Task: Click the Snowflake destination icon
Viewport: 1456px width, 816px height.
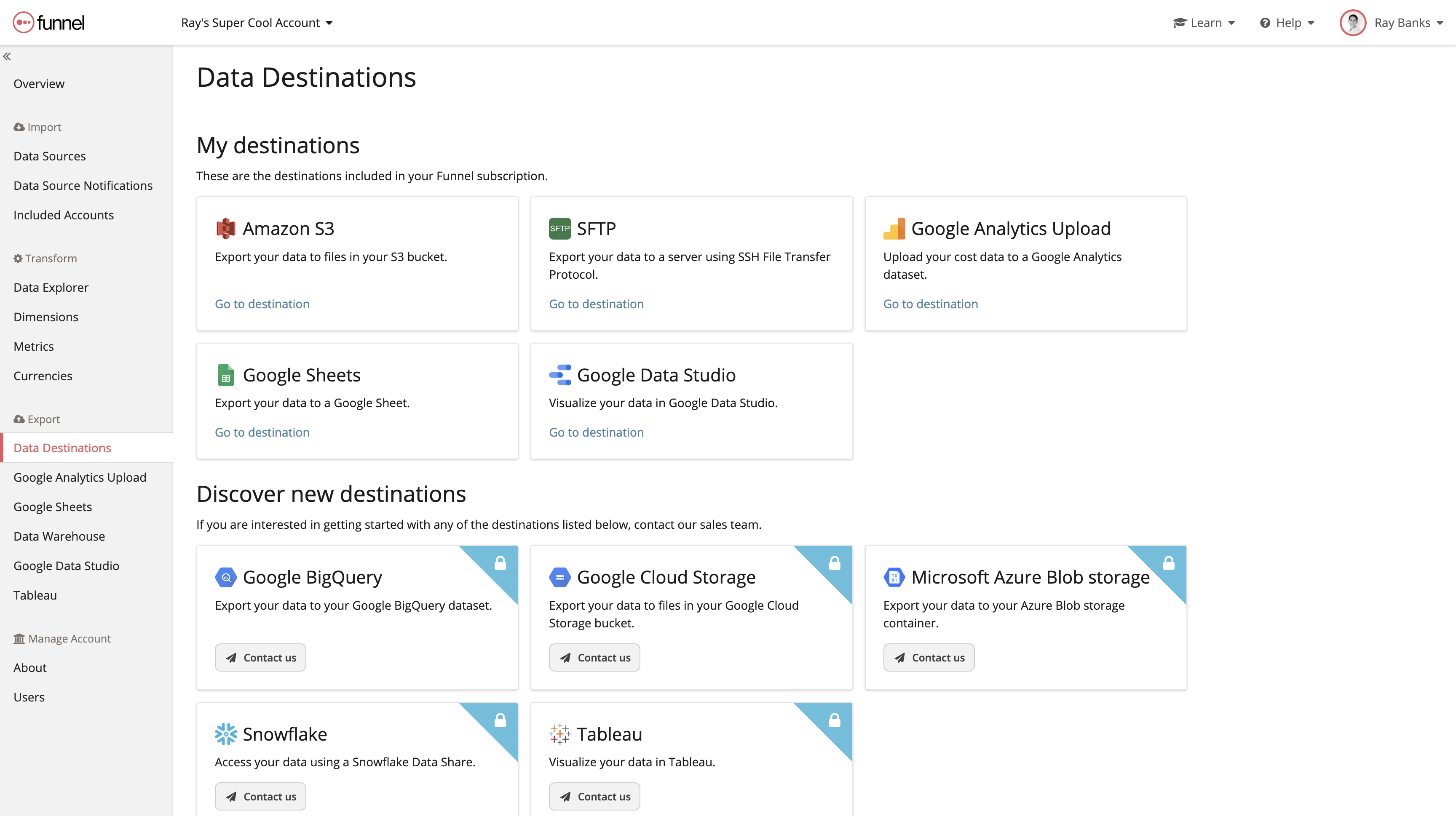Action: point(225,733)
